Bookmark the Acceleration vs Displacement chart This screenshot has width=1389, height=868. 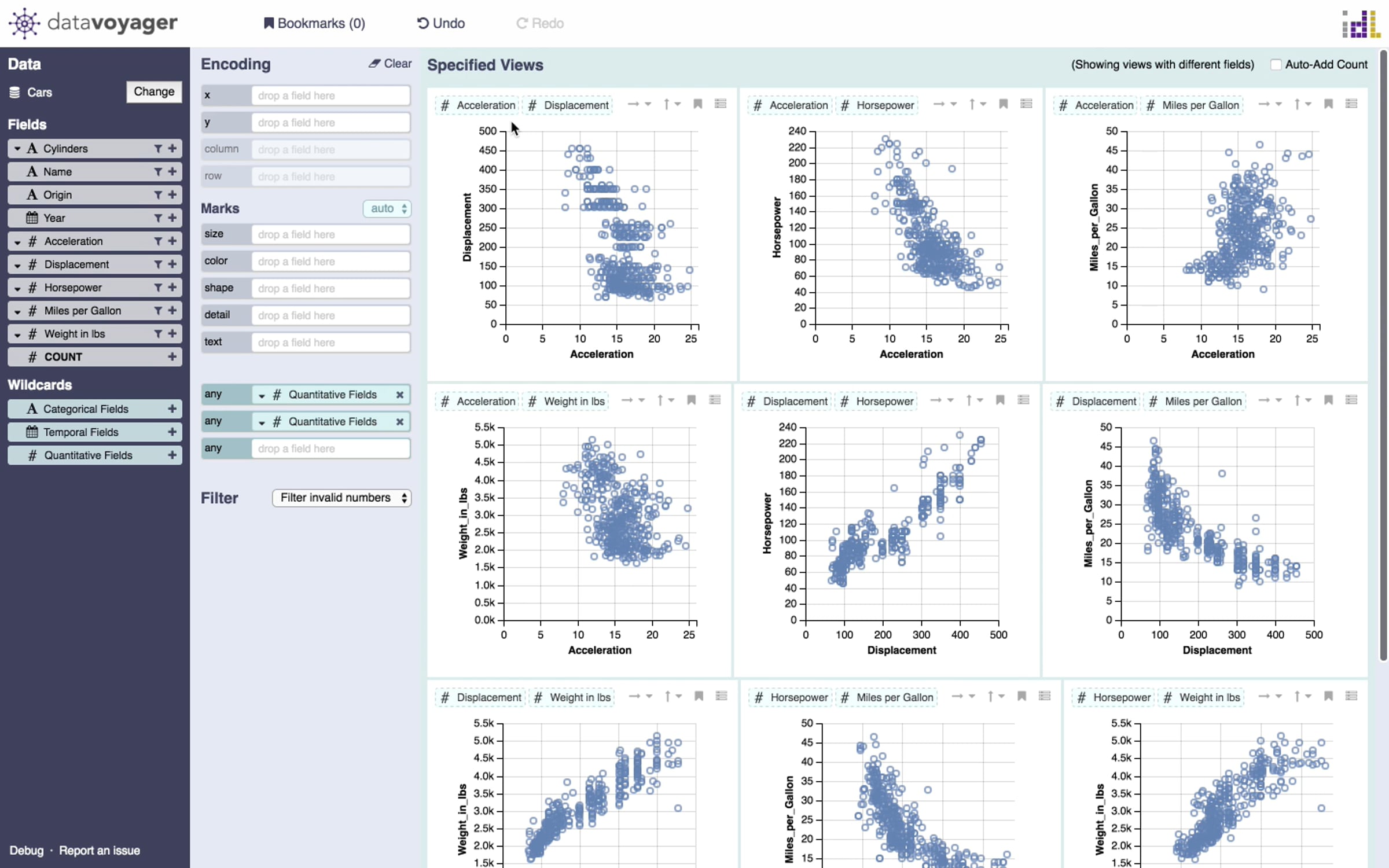click(698, 104)
